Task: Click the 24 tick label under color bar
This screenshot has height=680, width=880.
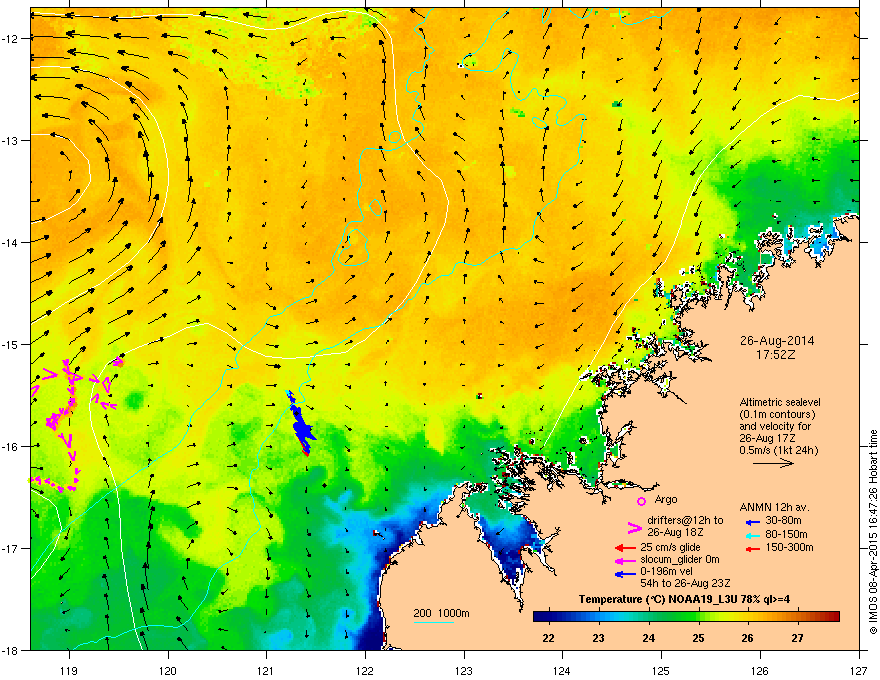Action: (x=648, y=638)
